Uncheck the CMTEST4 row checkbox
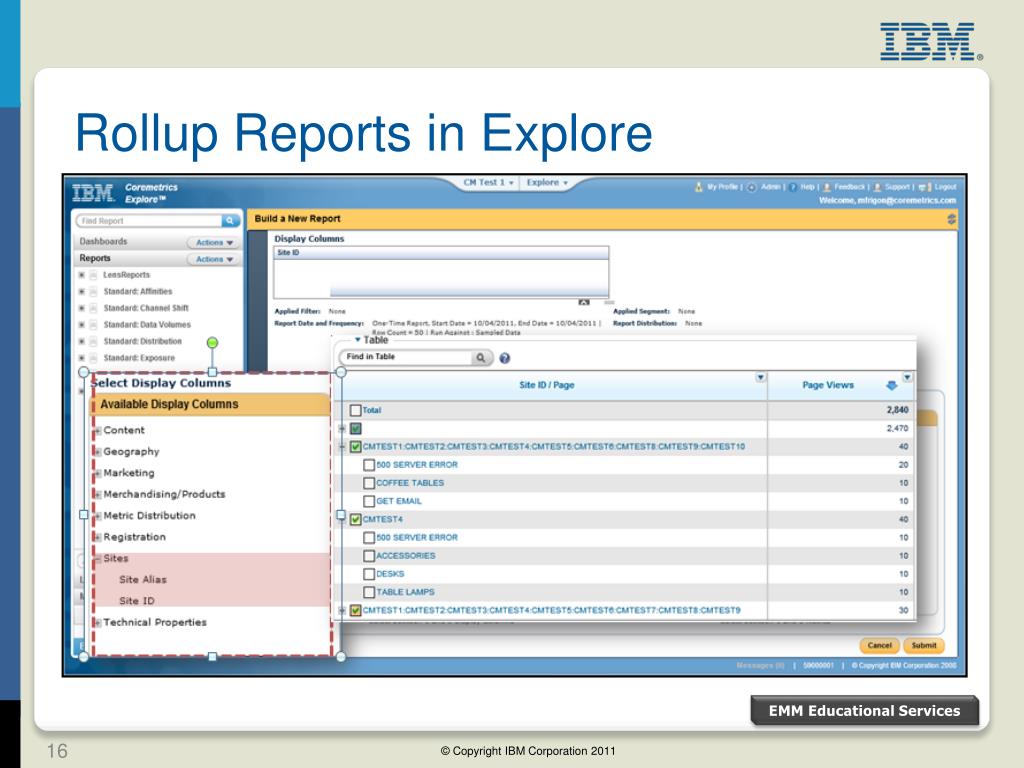 (x=355, y=519)
